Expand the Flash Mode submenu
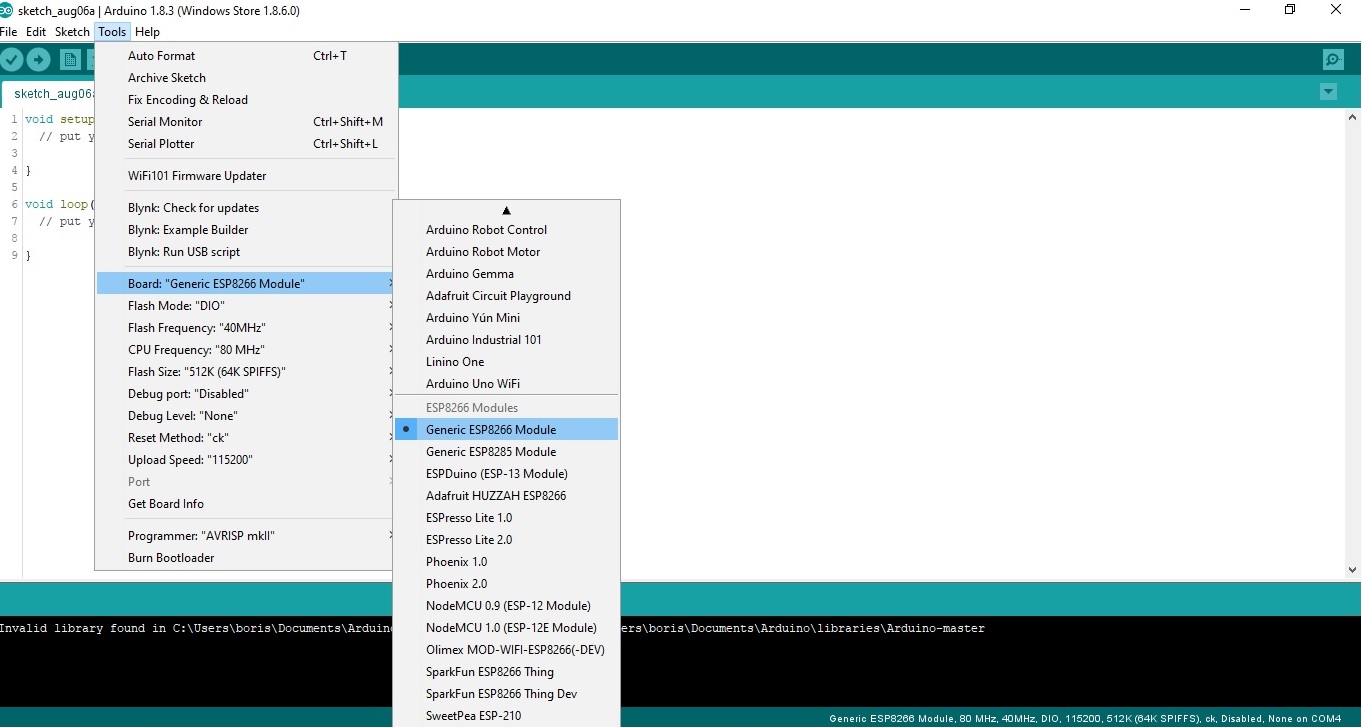Screen dimensions: 1362x728 [x=246, y=306]
